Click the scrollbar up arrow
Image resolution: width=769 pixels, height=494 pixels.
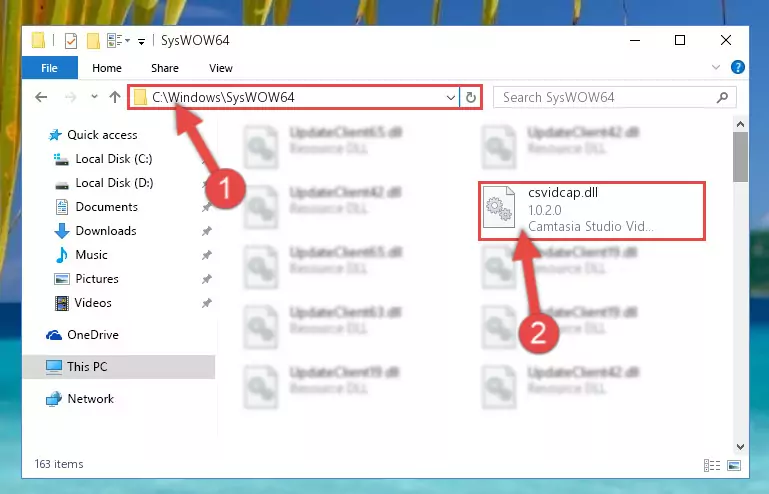[x=740, y=124]
